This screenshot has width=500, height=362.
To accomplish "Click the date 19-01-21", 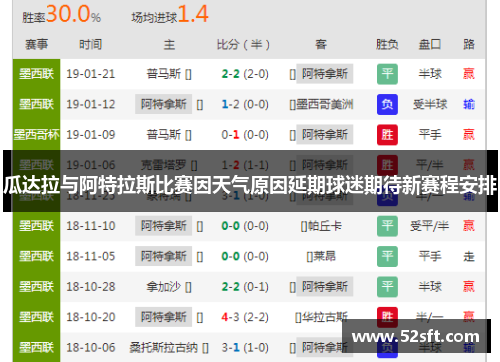I will 91,74.
